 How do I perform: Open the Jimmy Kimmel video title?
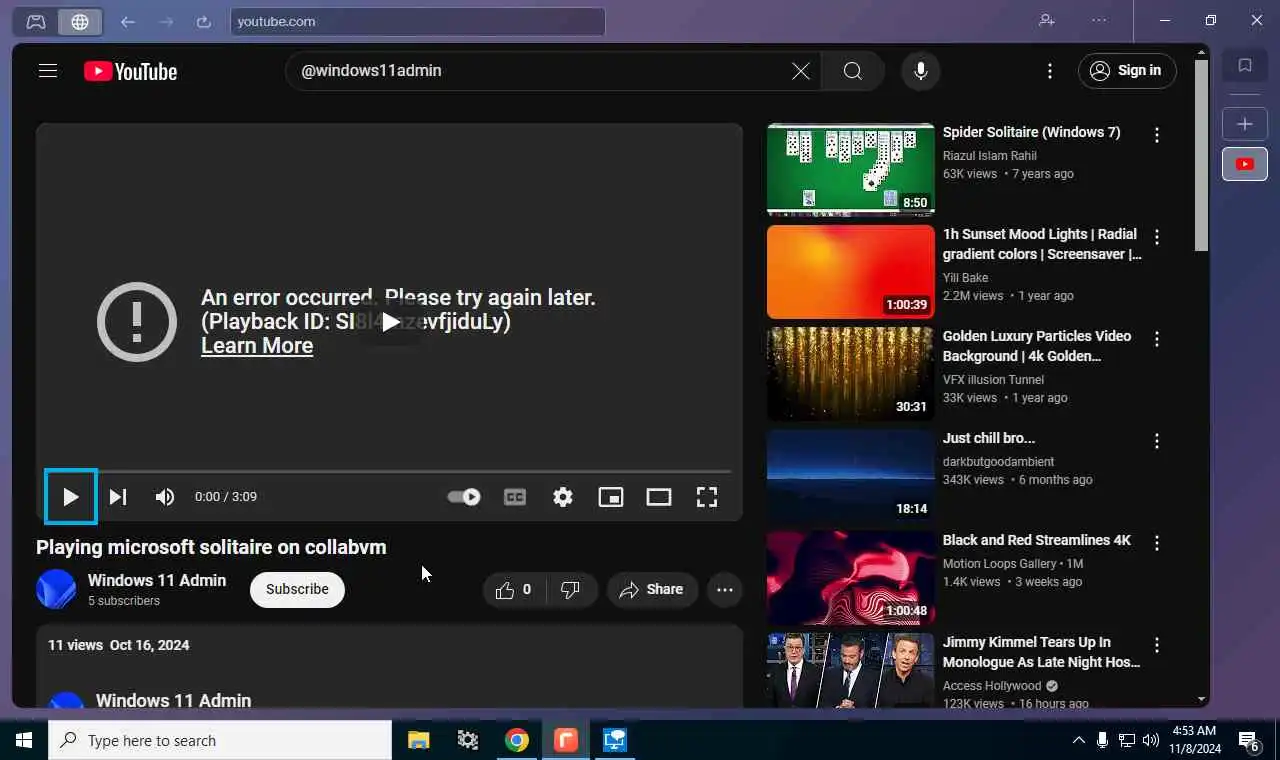point(1041,652)
